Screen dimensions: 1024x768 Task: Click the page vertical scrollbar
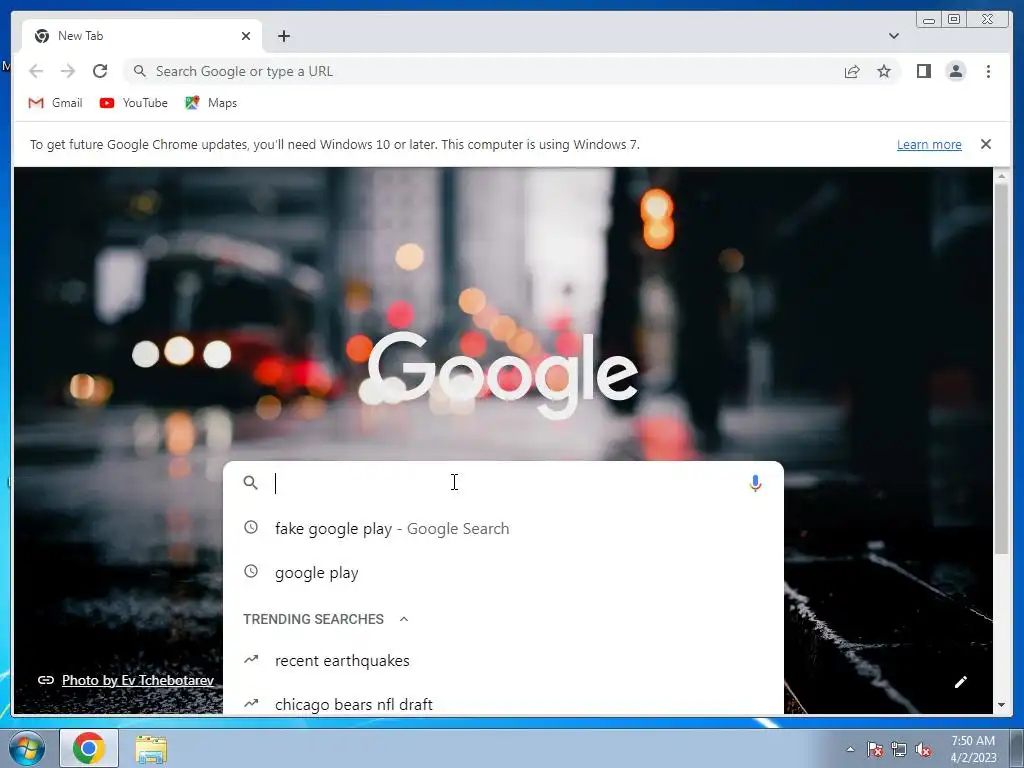pyautogui.click(x=1001, y=370)
